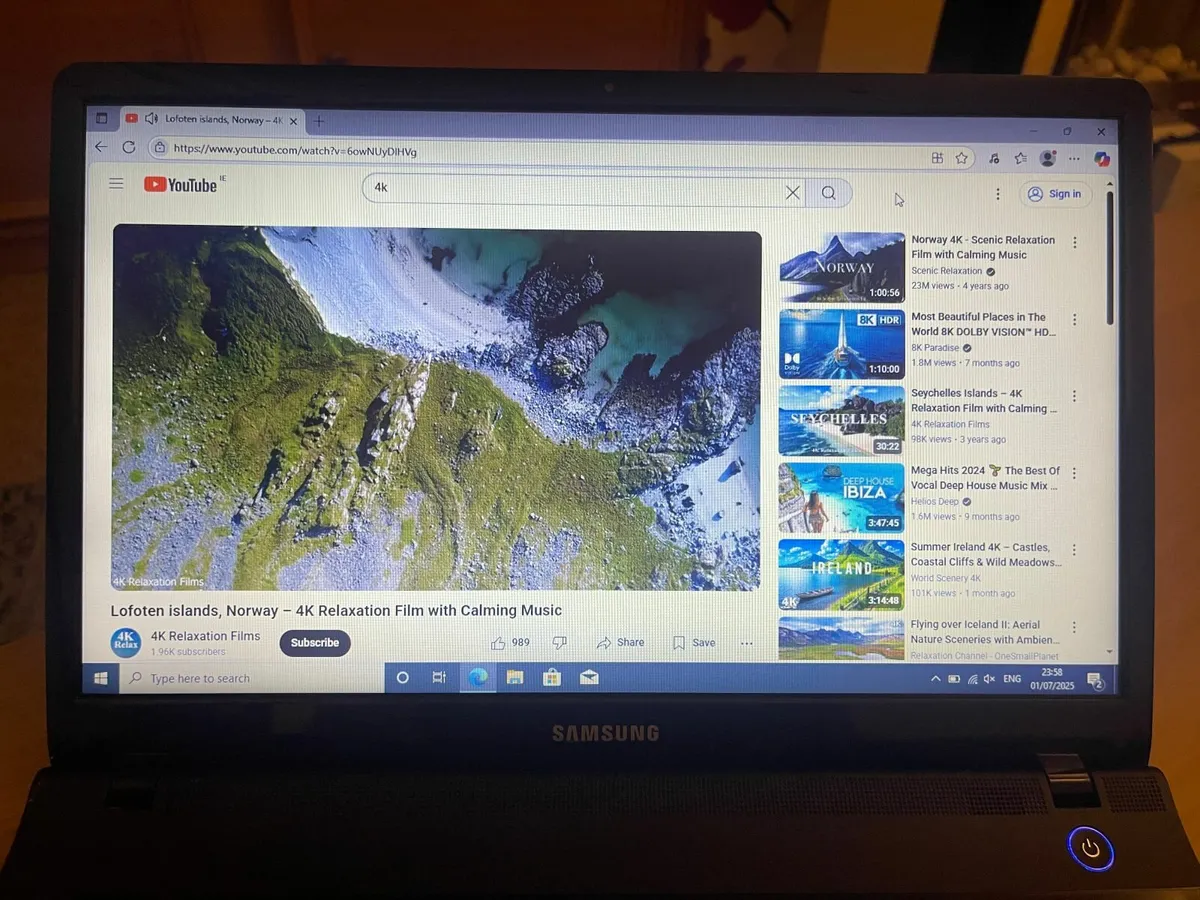This screenshot has width=1200, height=900.
Task: Open the Ireland video thumbnail
Action: coord(842,575)
